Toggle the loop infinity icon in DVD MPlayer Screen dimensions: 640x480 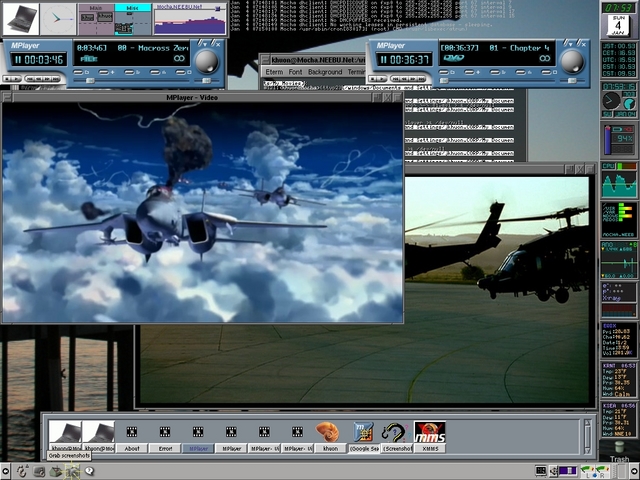click(545, 58)
